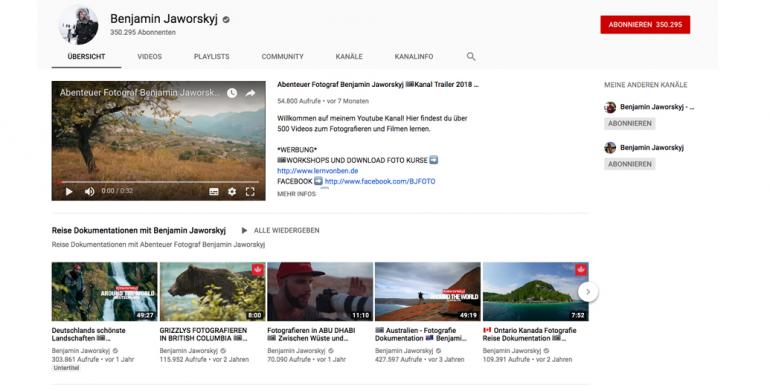770x391 pixels.
Task: Toggle subtitles on the trailer player
Action: point(214,192)
